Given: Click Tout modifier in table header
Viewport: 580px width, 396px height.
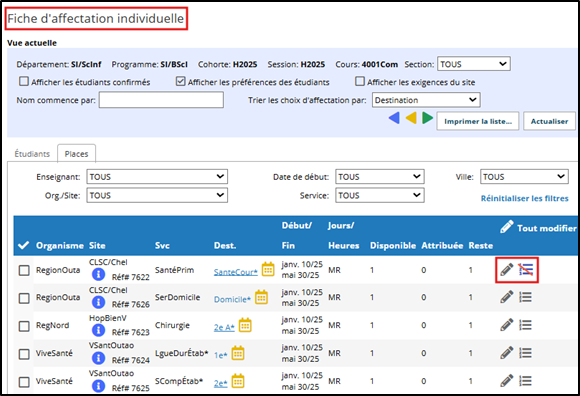Looking at the screenshot, I should (x=538, y=227).
